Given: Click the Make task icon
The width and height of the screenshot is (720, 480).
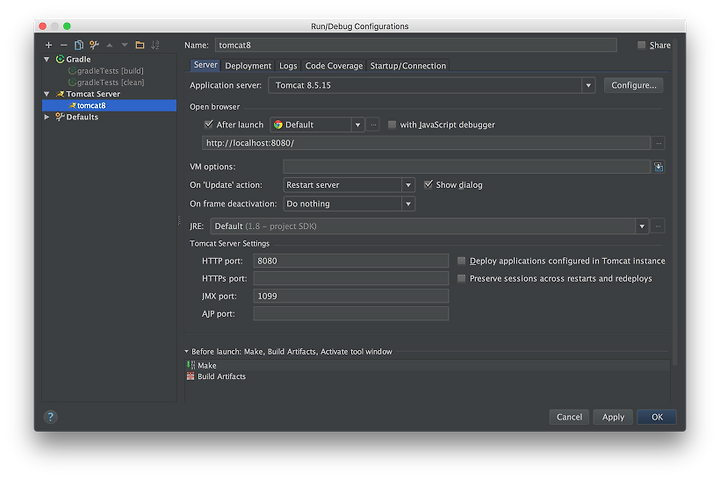Looking at the screenshot, I should [x=191, y=365].
